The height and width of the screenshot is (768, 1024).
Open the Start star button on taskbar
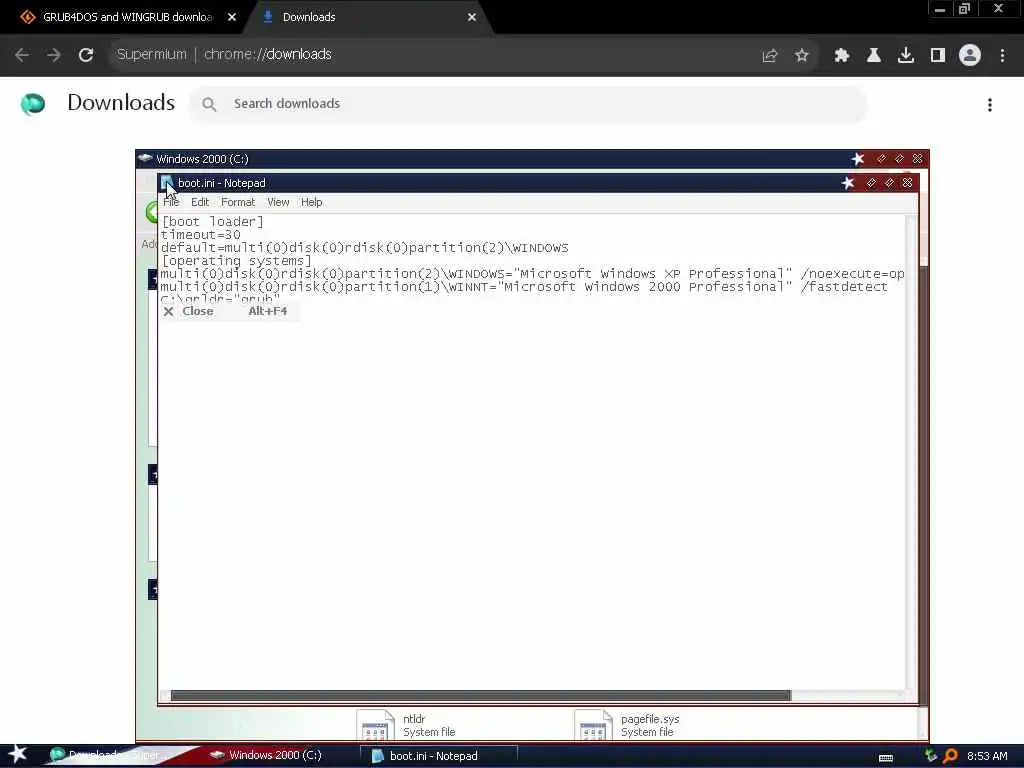pos(18,754)
